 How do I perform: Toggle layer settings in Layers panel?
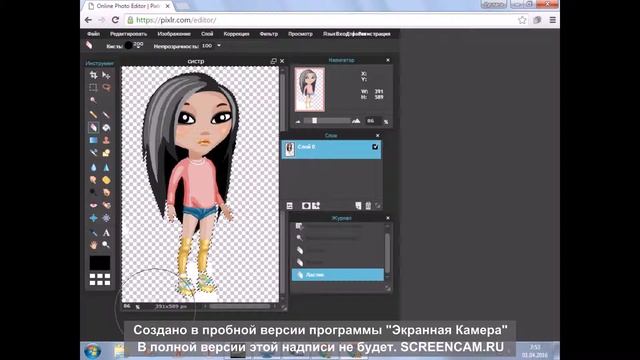click(289, 206)
